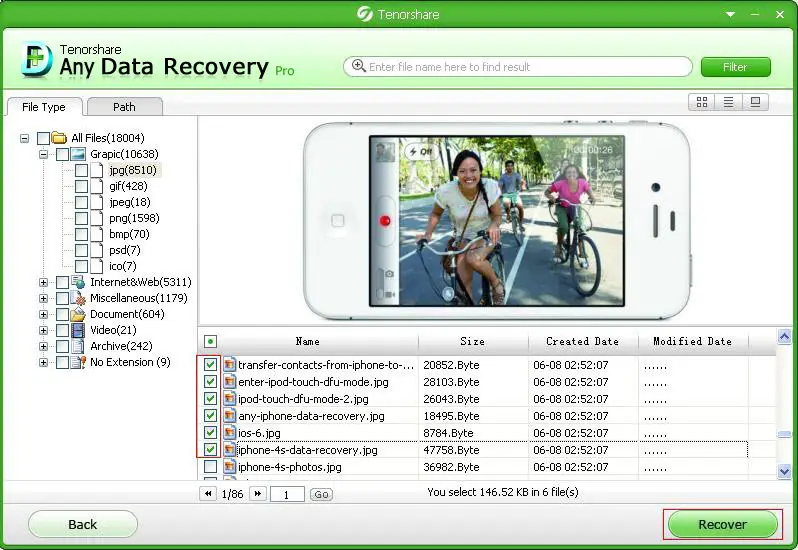Image resolution: width=798 pixels, height=550 pixels.
Task: Select the File Type tab
Action: click(x=44, y=107)
